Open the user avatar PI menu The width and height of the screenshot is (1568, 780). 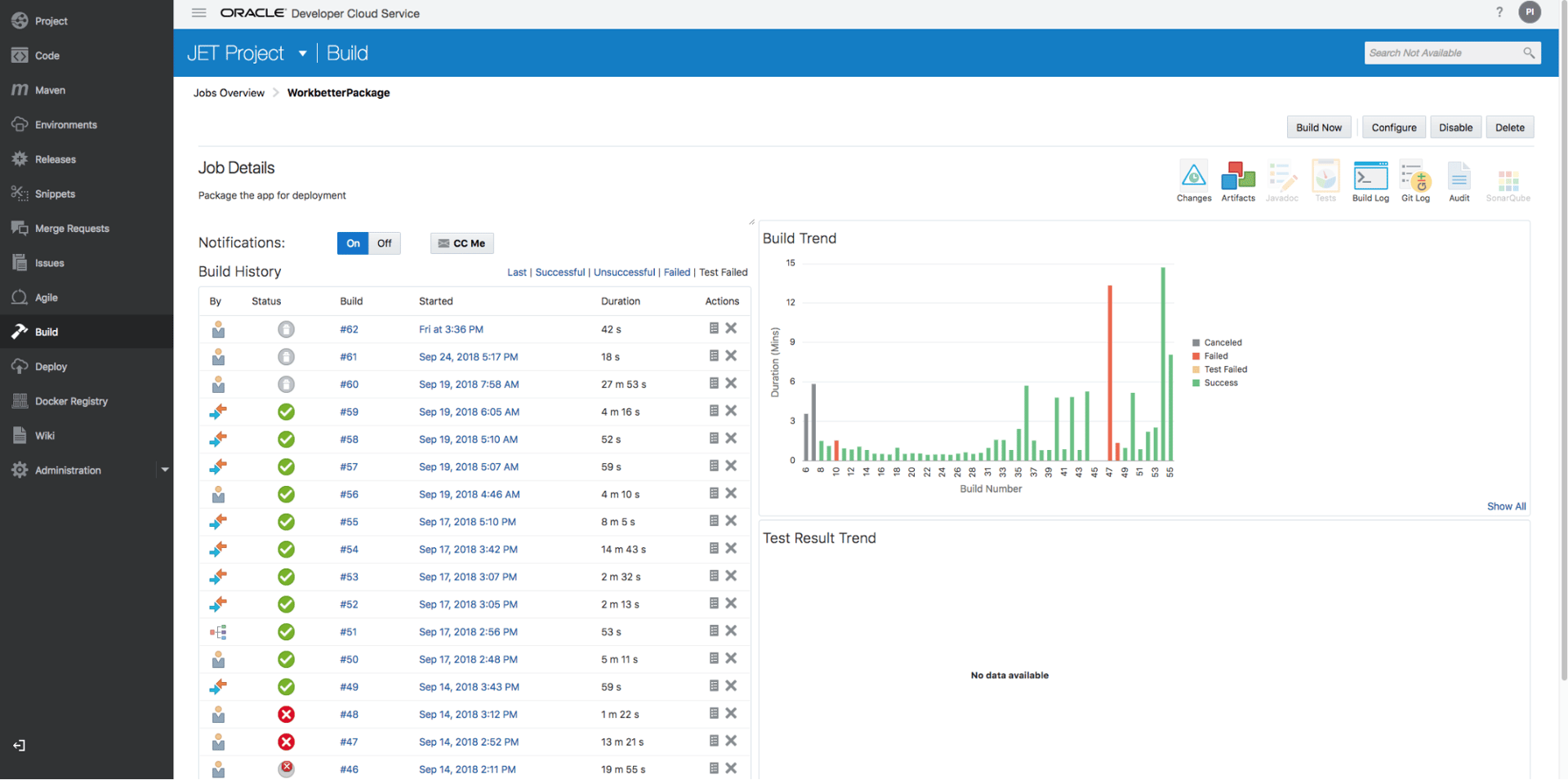tap(1530, 12)
